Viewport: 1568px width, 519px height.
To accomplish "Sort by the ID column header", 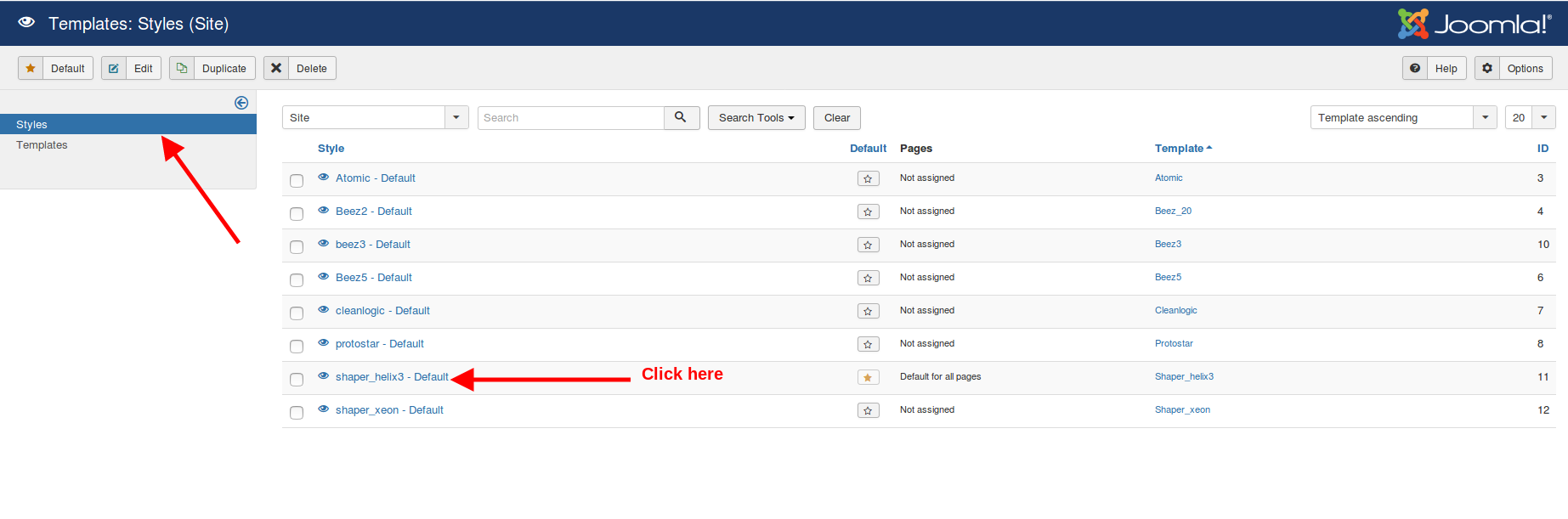I will tap(1543, 149).
